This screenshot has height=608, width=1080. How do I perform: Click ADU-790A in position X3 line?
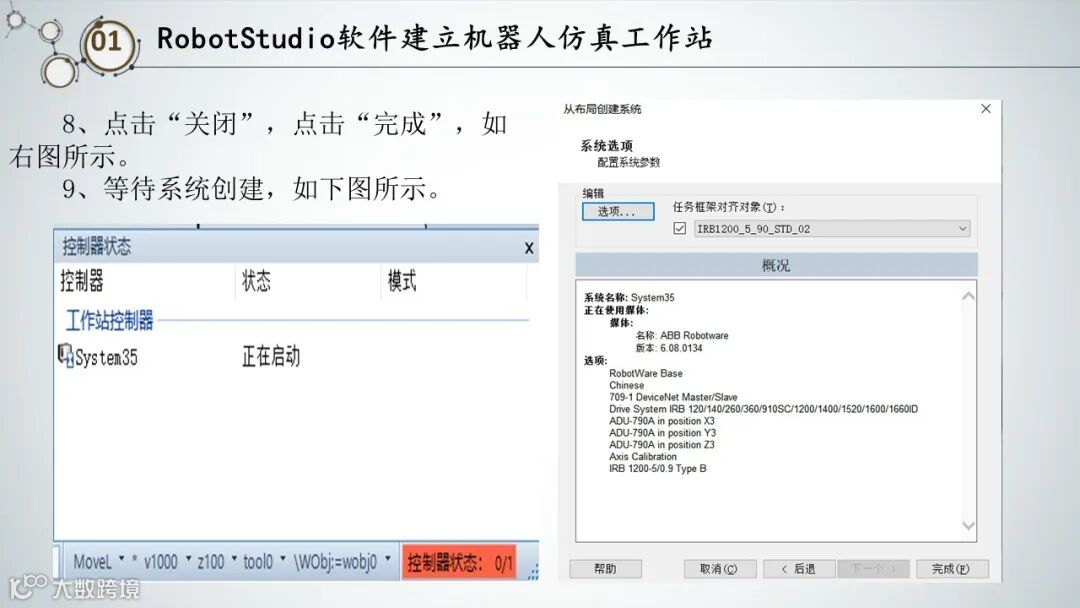tap(662, 421)
